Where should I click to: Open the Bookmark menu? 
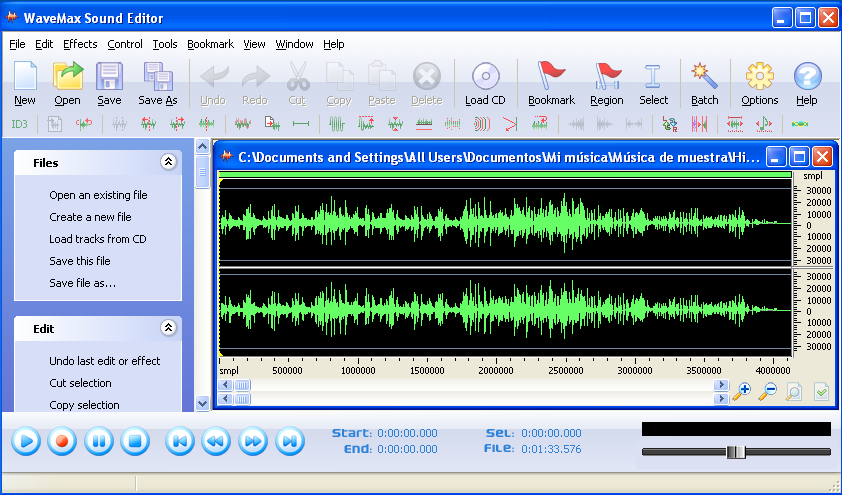point(210,44)
